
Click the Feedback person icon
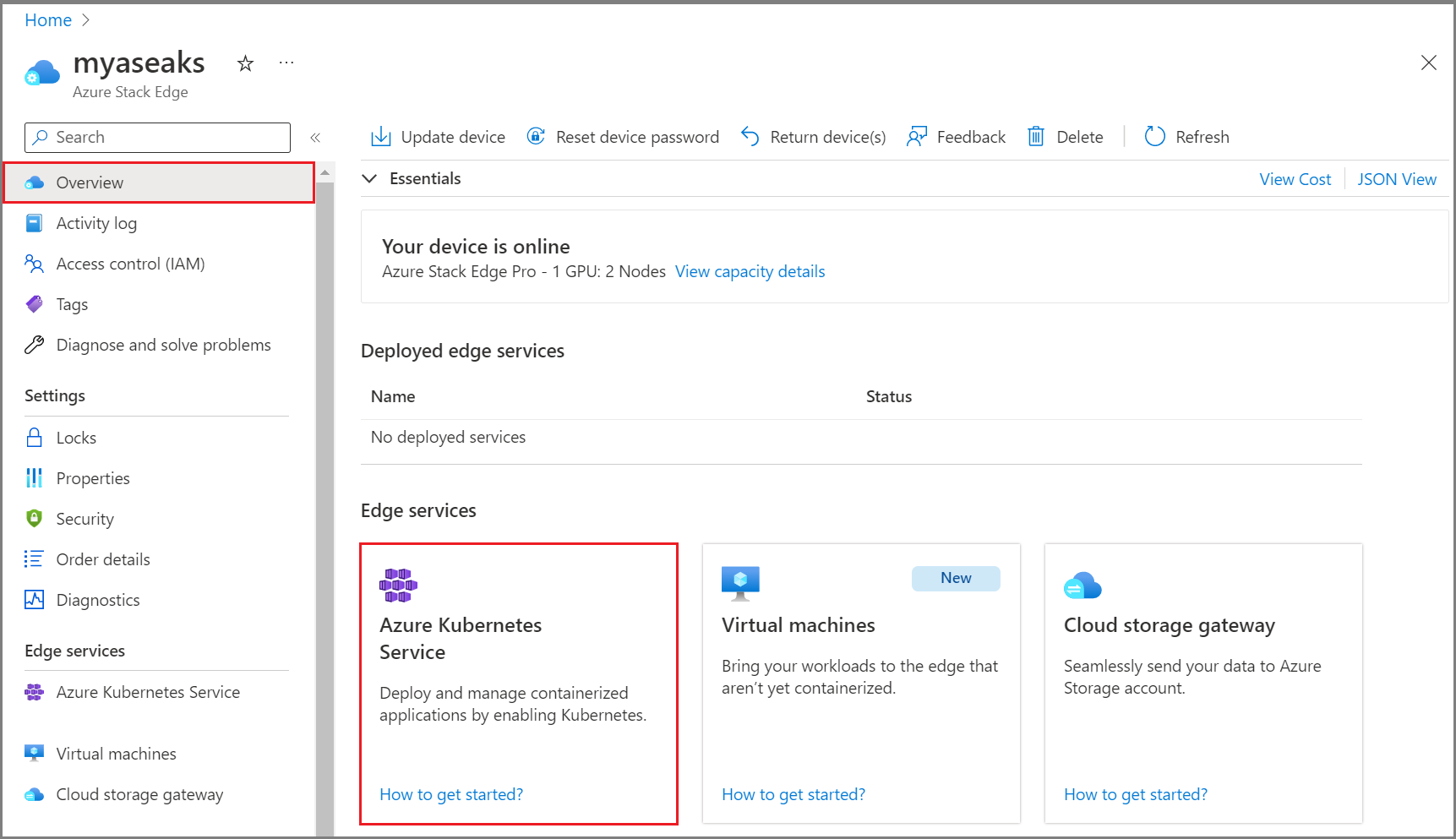coord(917,136)
